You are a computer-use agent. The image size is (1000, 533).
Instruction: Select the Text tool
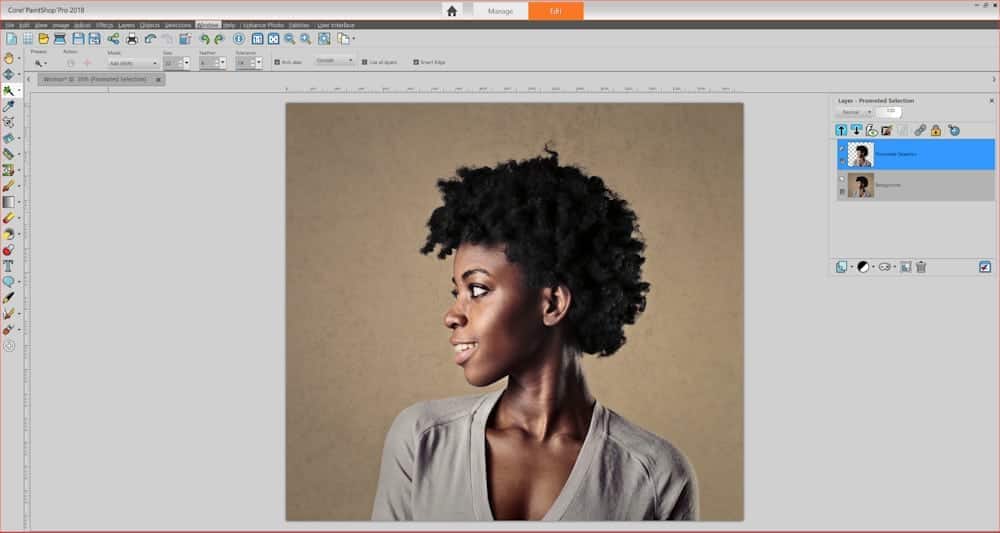click(x=9, y=266)
